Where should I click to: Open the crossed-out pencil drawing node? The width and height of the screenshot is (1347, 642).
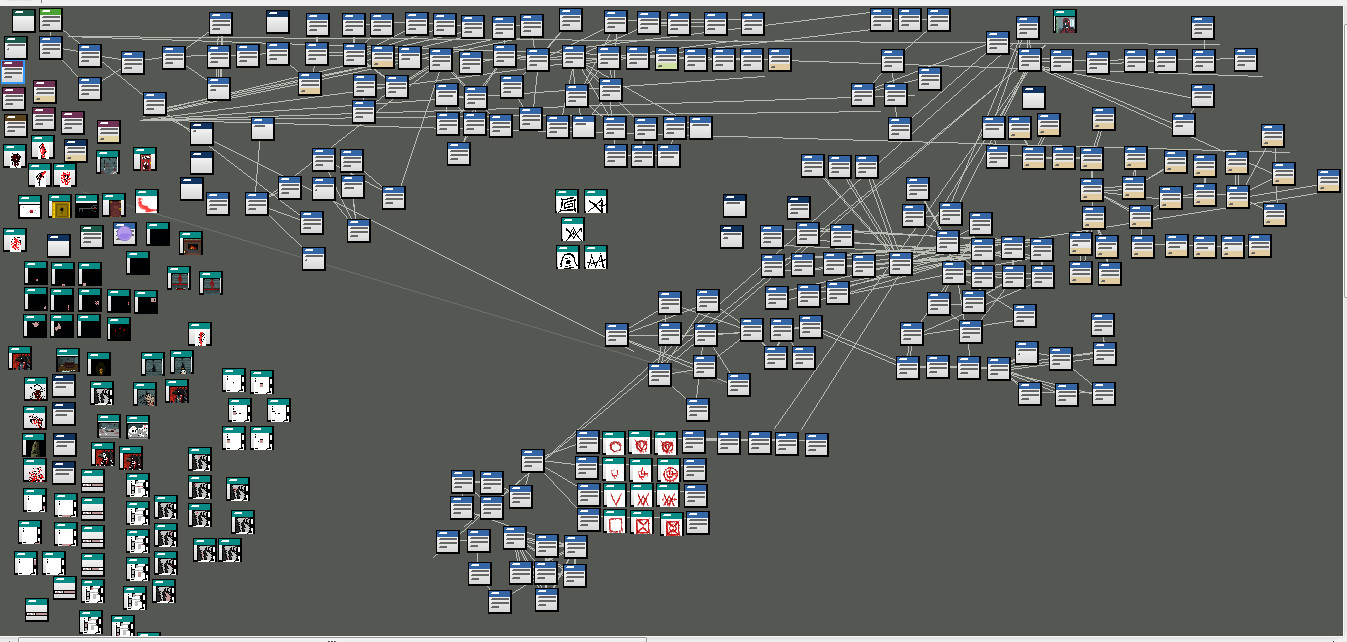click(595, 201)
